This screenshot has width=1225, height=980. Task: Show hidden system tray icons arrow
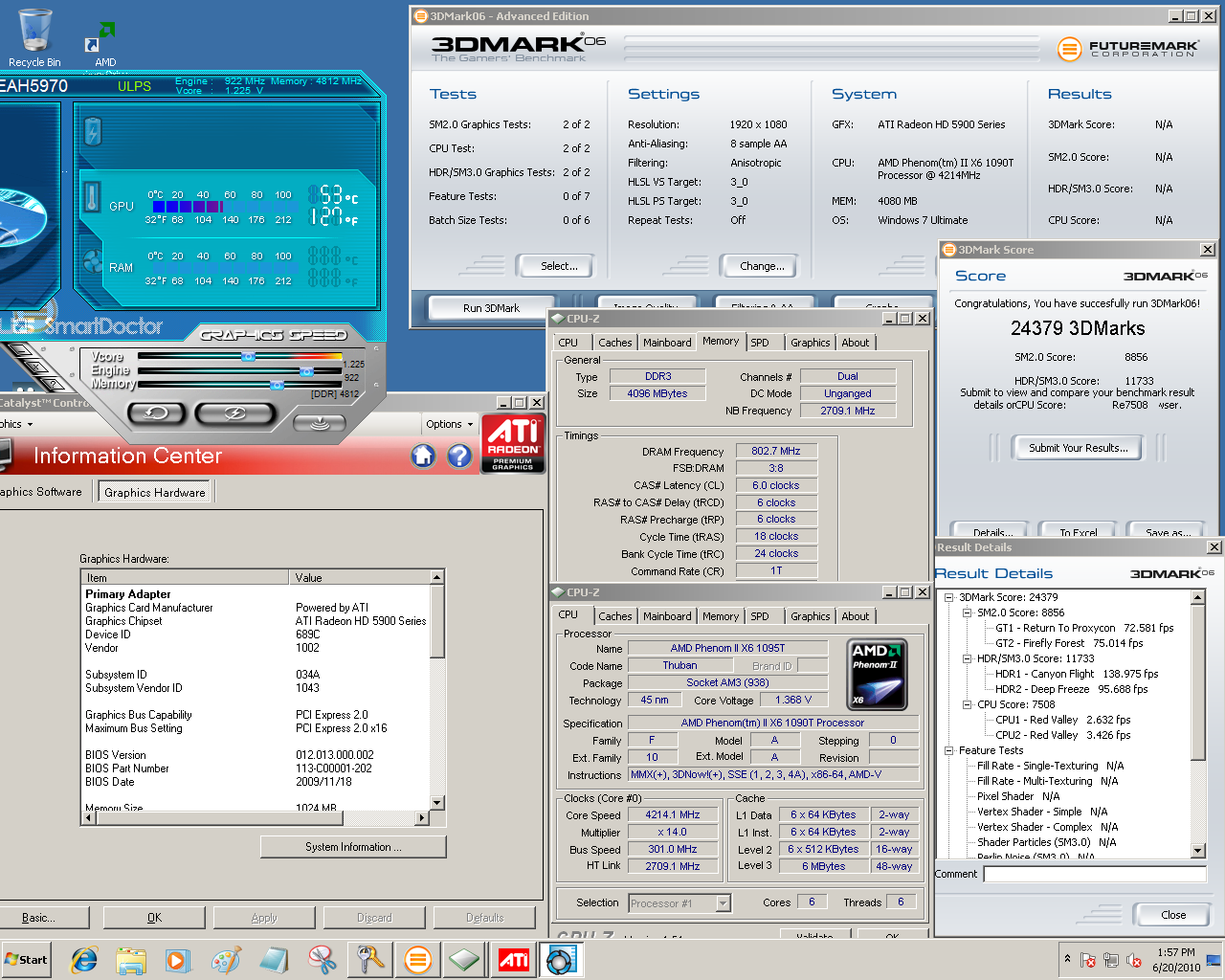(1067, 959)
